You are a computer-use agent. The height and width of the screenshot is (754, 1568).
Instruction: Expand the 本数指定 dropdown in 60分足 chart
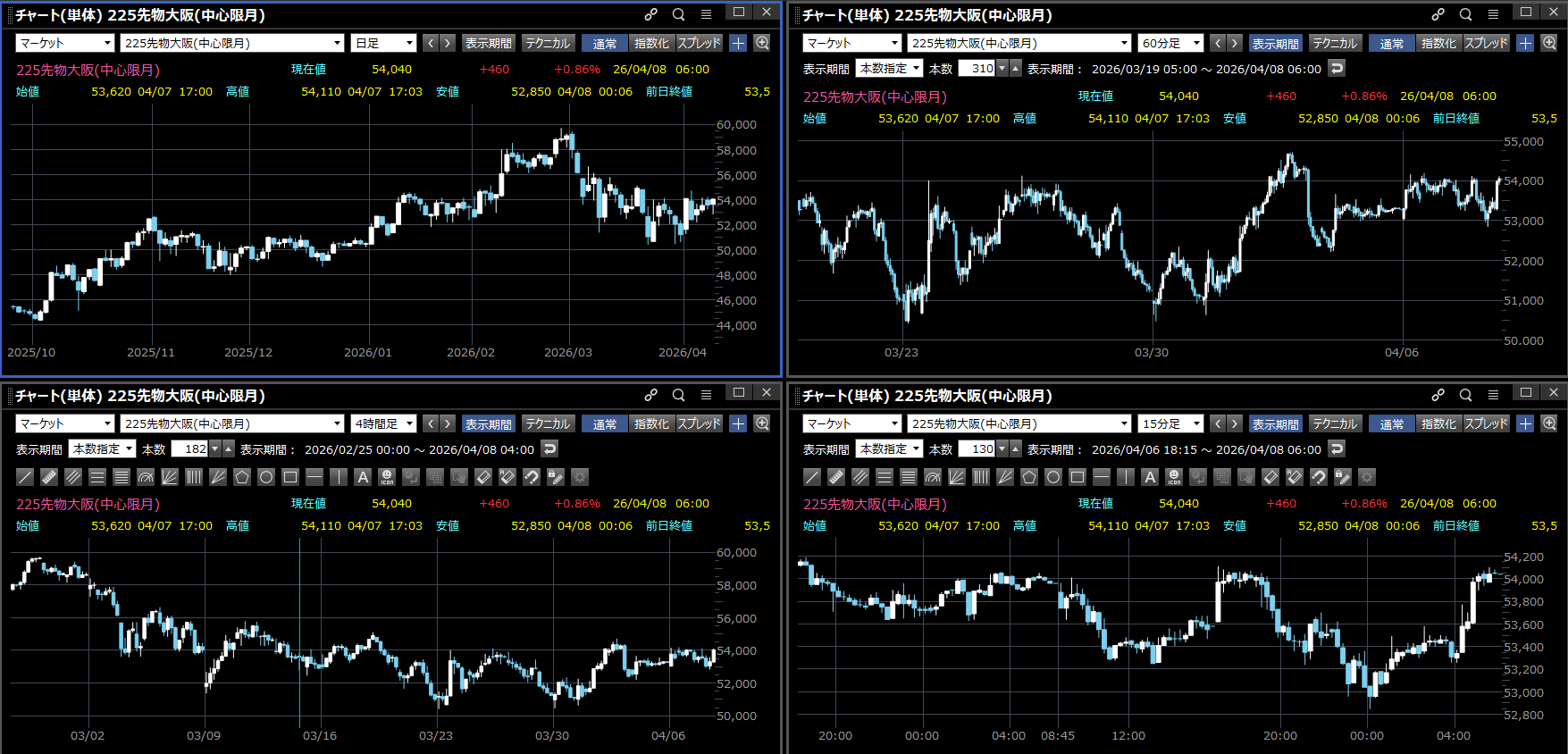(889, 68)
